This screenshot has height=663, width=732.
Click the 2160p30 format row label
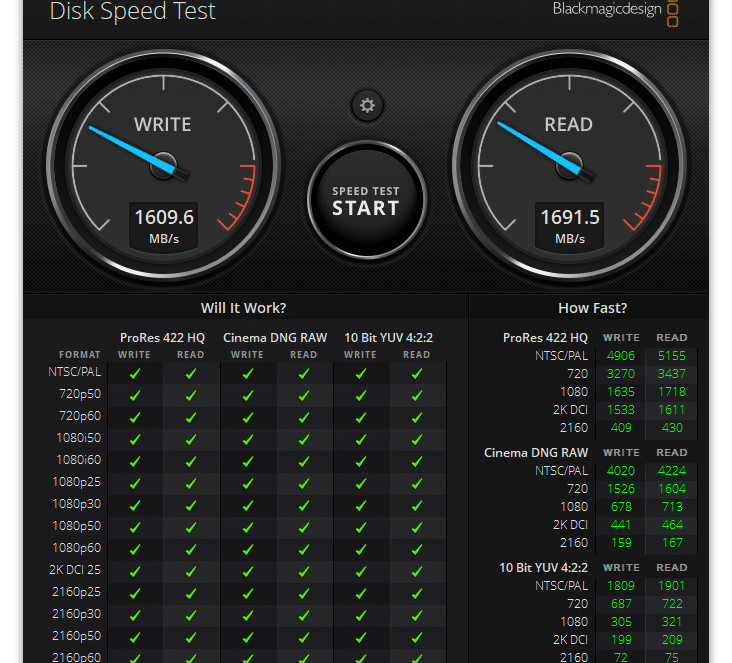click(77, 614)
